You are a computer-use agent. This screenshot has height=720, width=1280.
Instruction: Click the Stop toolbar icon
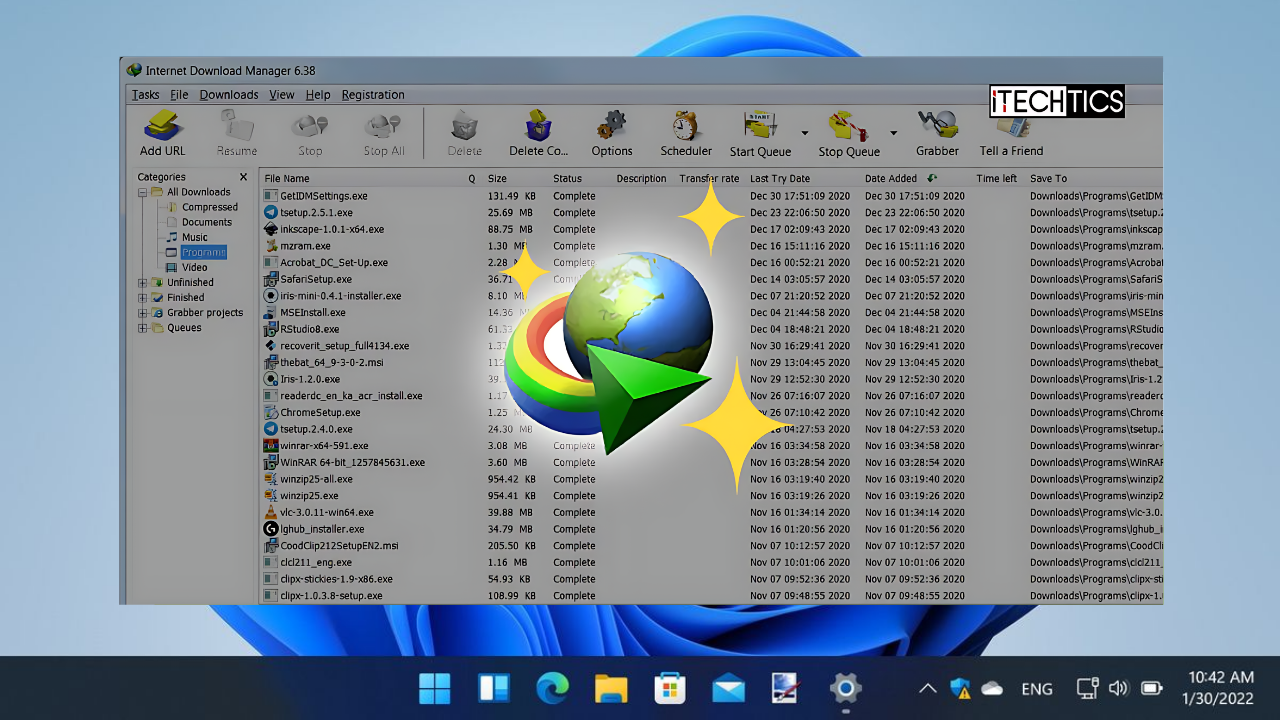(310, 126)
